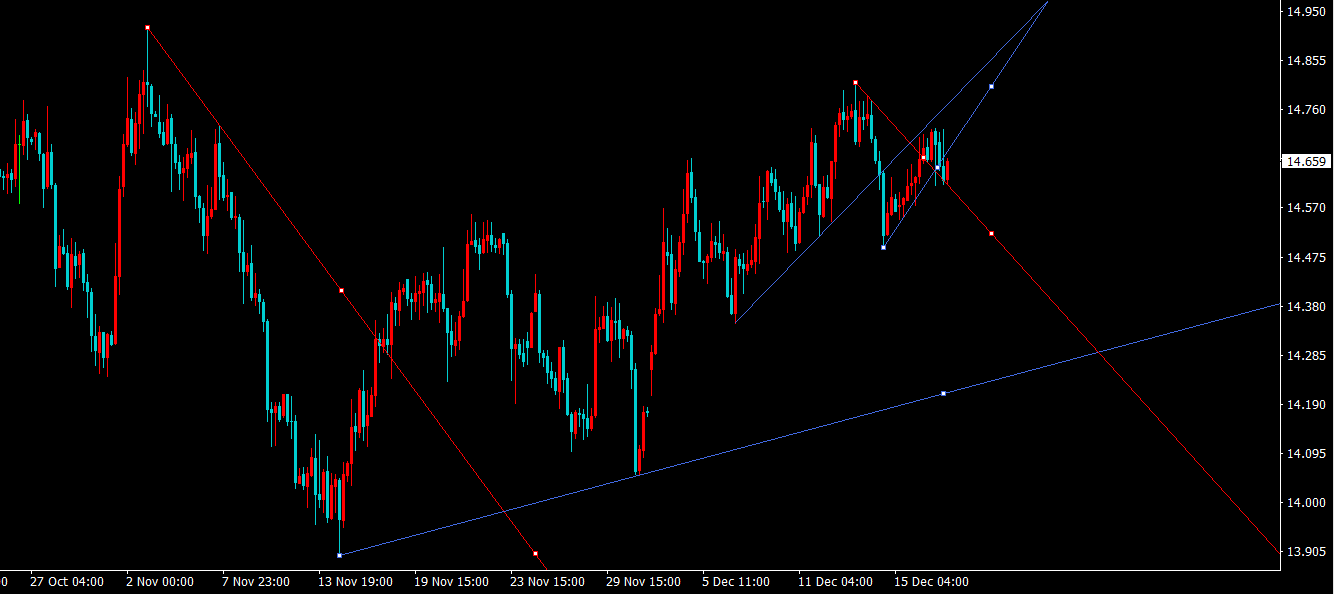The height and width of the screenshot is (594, 1335).
Task: Click the 14.095 price scale label
Action: [x=1306, y=454]
